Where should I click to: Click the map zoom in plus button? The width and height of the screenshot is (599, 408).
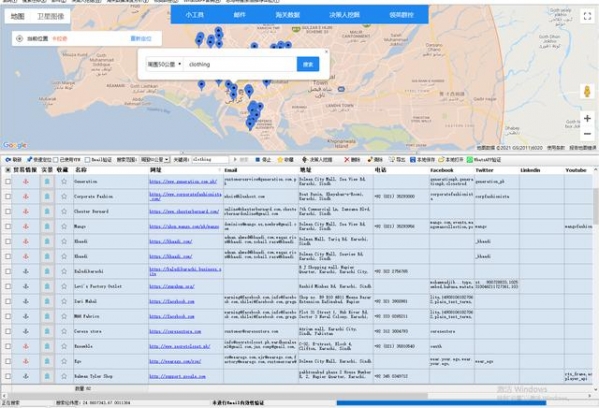(x=587, y=119)
